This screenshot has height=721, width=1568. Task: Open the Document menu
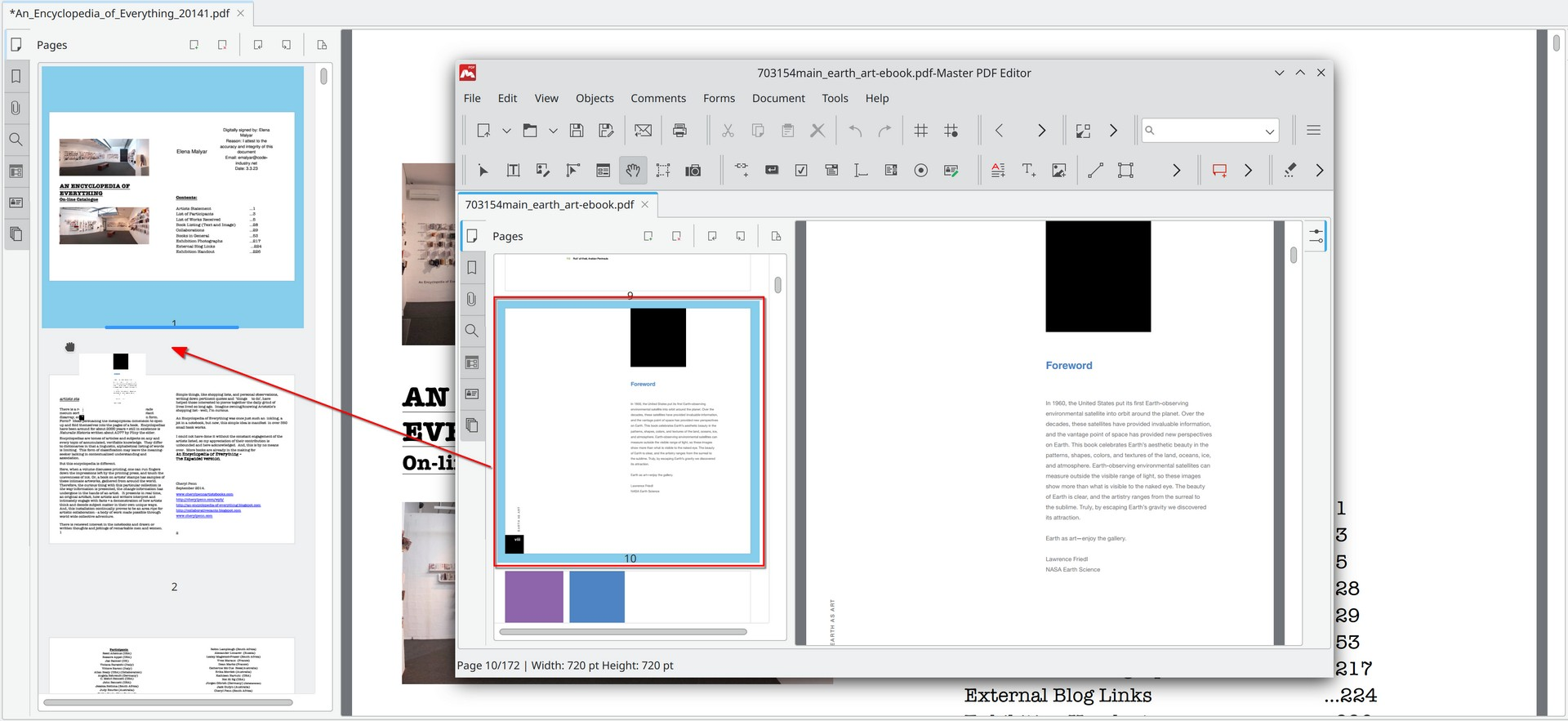click(x=778, y=98)
